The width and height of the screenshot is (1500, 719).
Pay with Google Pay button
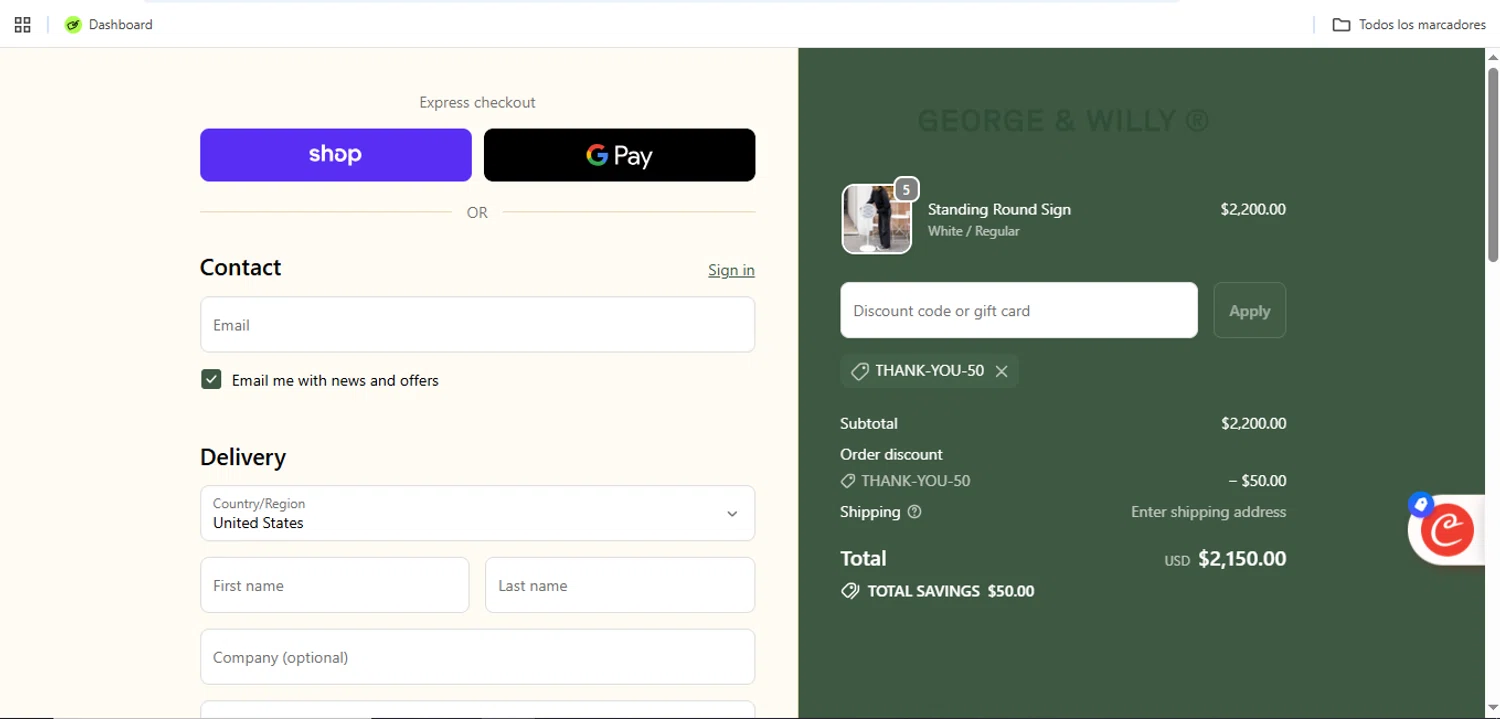pyautogui.click(x=620, y=155)
